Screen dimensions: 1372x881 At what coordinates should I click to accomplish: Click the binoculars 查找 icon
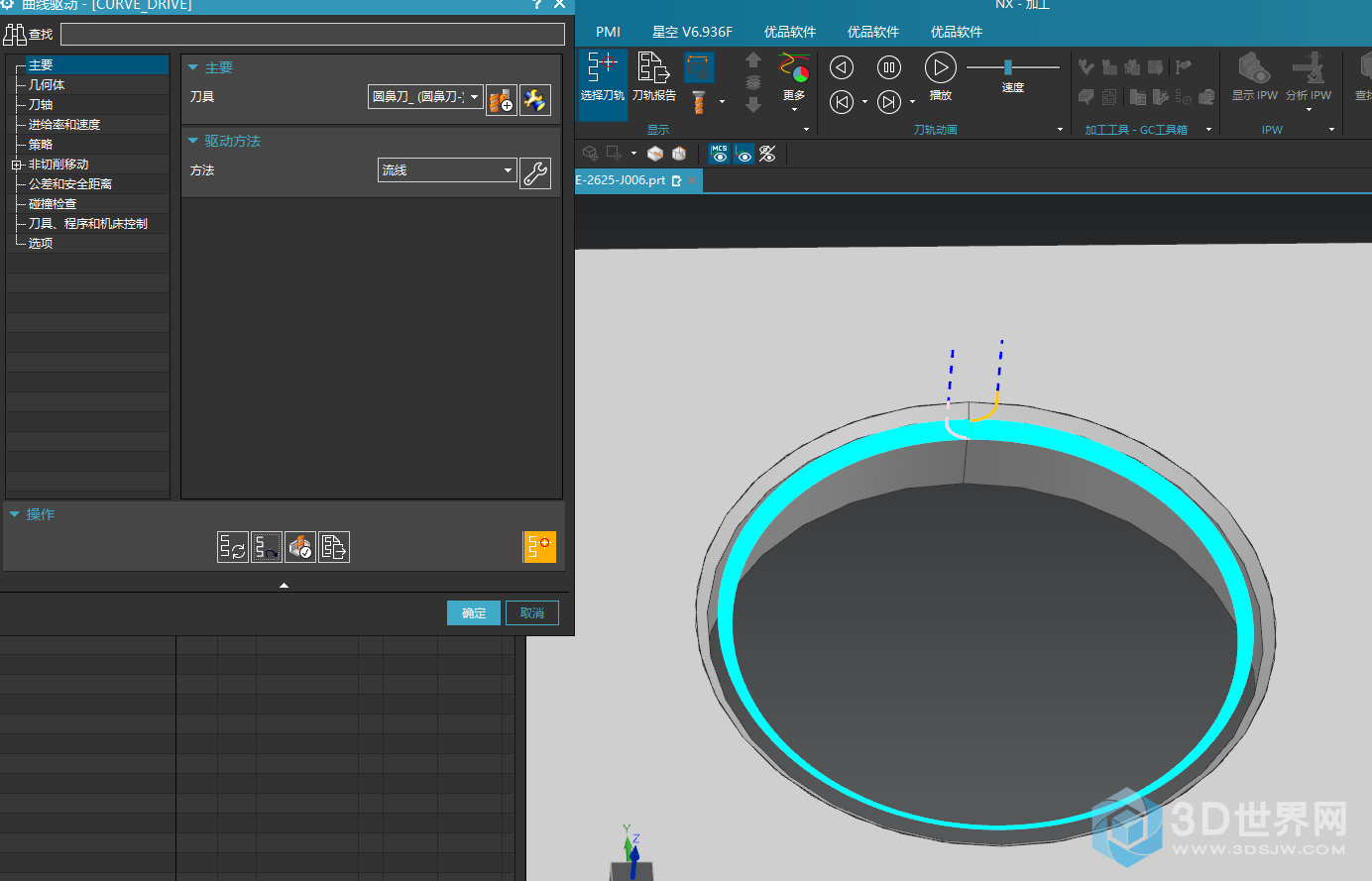click(15, 35)
